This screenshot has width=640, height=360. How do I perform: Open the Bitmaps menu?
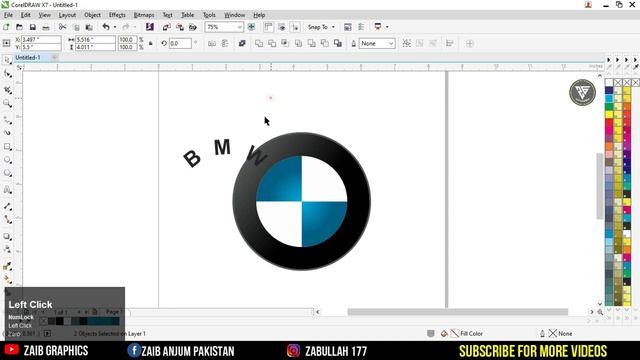point(144,15)
